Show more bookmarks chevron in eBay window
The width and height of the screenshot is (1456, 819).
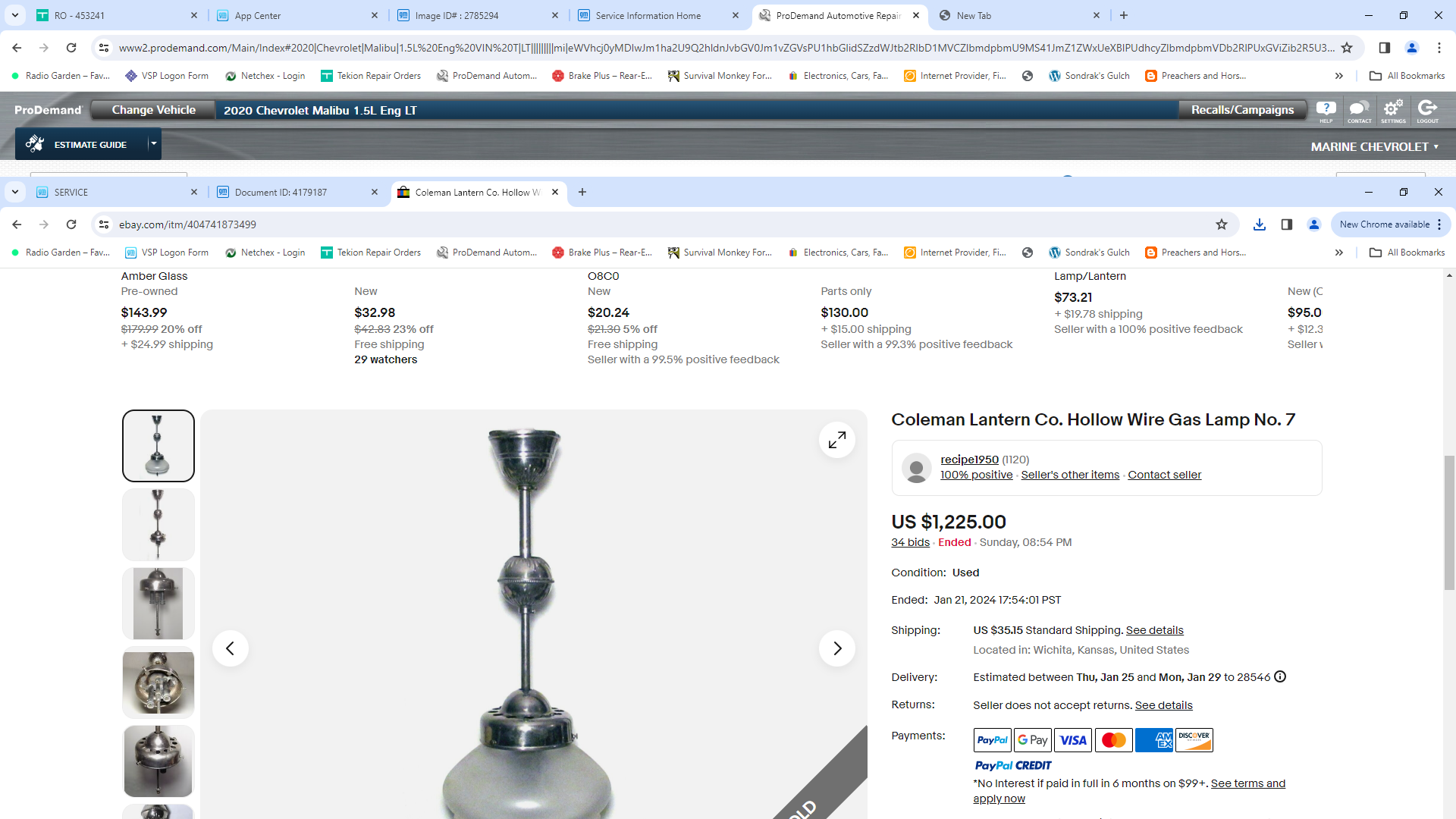coord(1339,253)
